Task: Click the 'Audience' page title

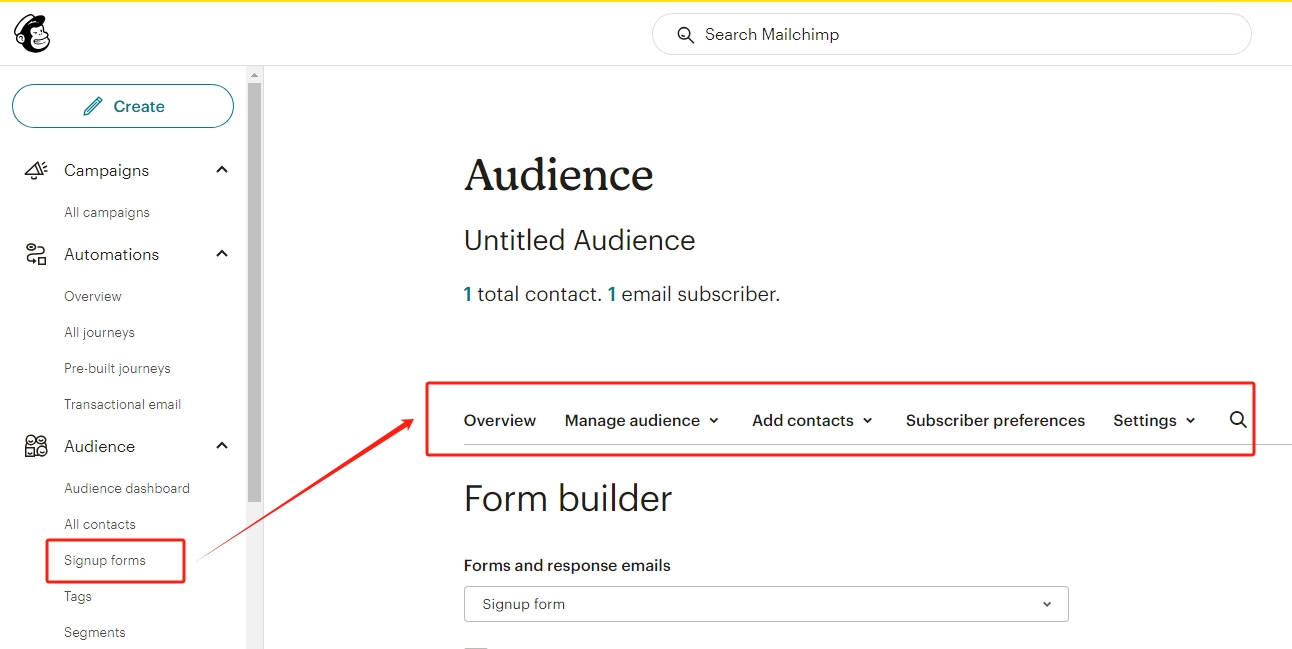Action: click(559, 175)
